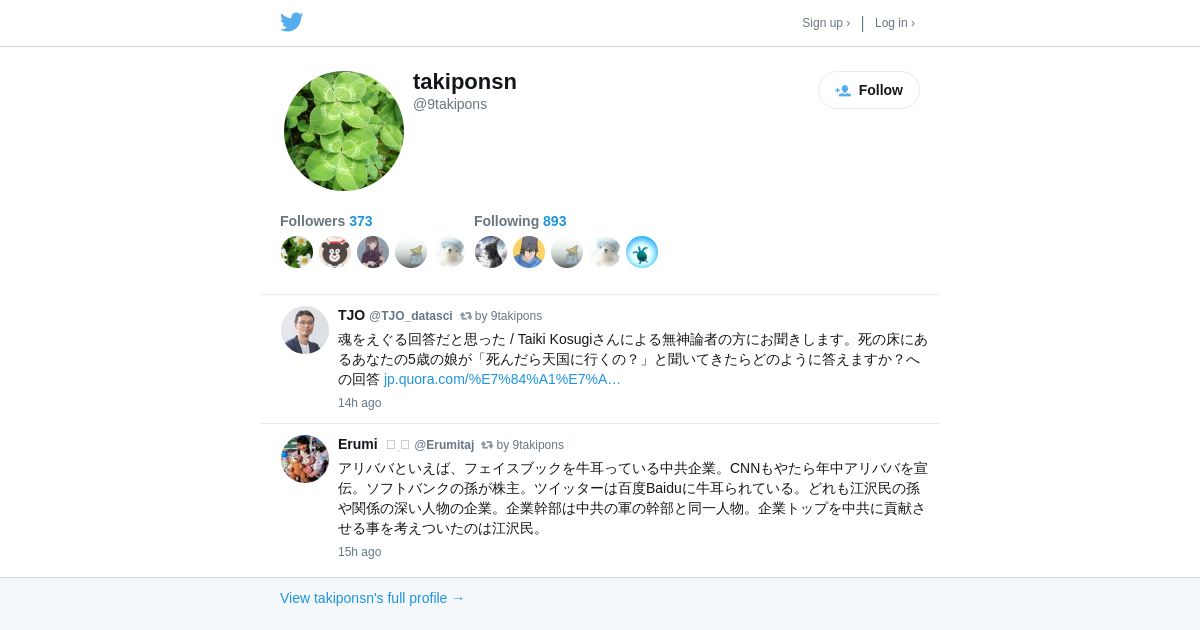The image size is (1200, 630).
Task: Open the jp.quora.com link in TJO's tweet
Action: (502, 379)
